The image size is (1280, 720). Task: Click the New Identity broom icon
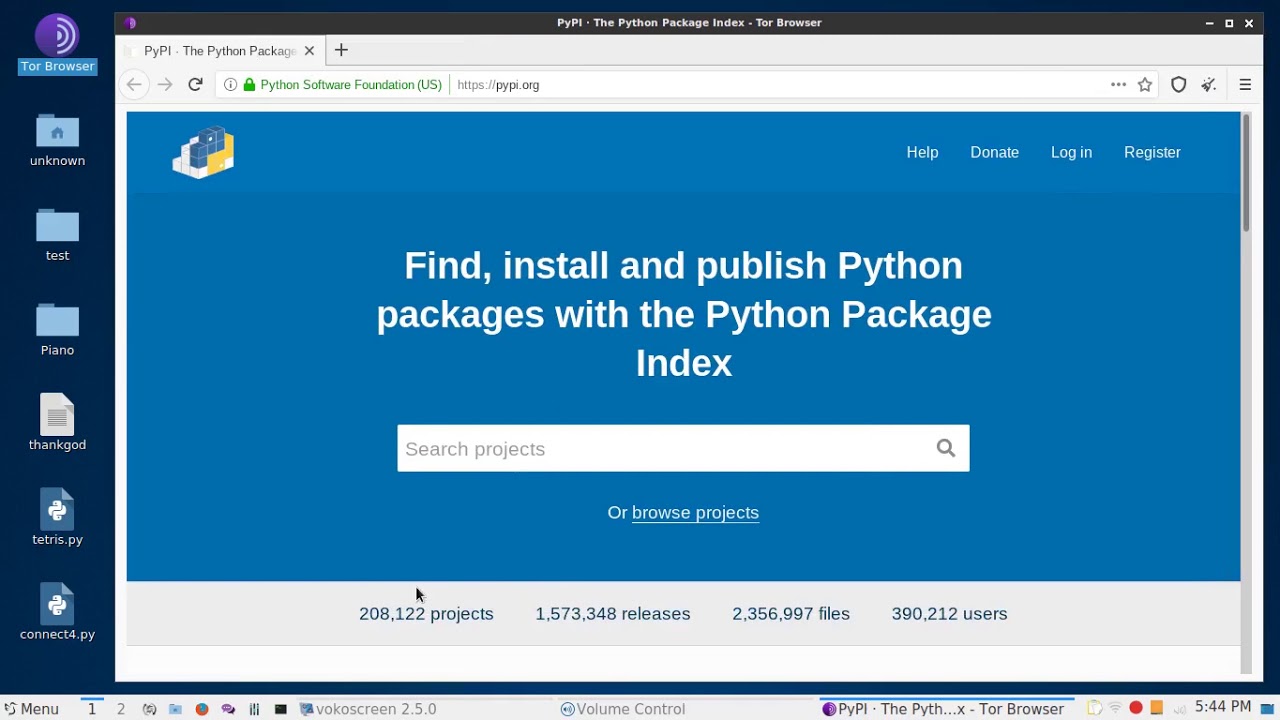click(1209, 85)
